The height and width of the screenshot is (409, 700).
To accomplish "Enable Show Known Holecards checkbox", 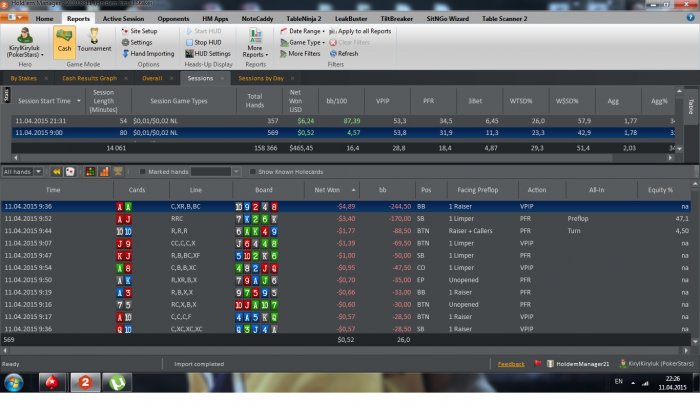I will tap(253, 171).
